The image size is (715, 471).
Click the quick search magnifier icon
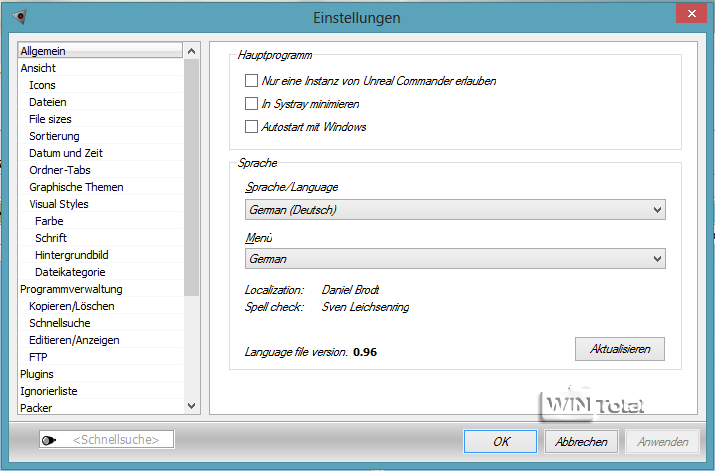coord(49,440)
